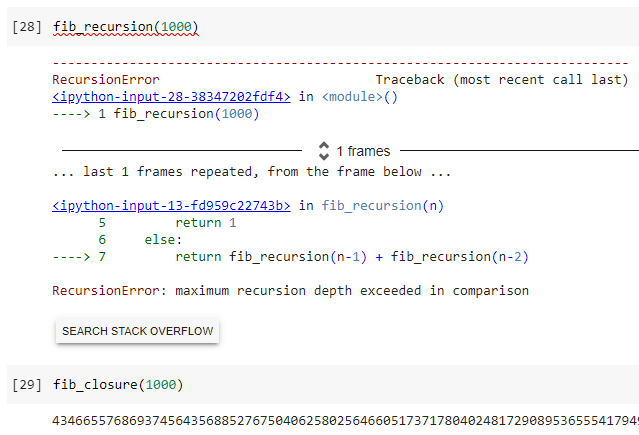639x435 pixels.
Task: Click the "return 1" line in traceback
Action: pos(205,223)
